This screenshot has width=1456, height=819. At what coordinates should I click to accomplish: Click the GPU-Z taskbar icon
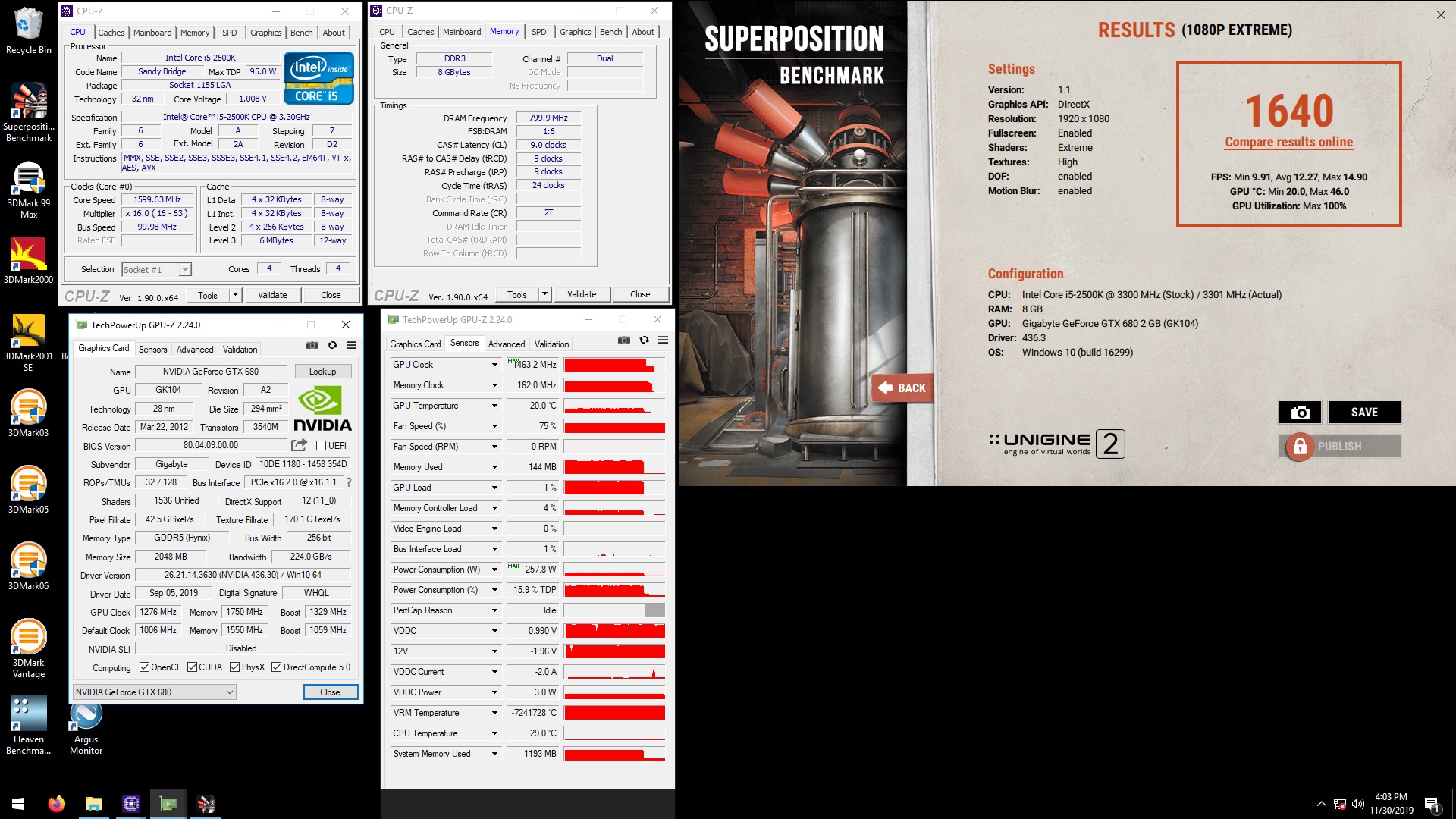[x=168, y=804]
